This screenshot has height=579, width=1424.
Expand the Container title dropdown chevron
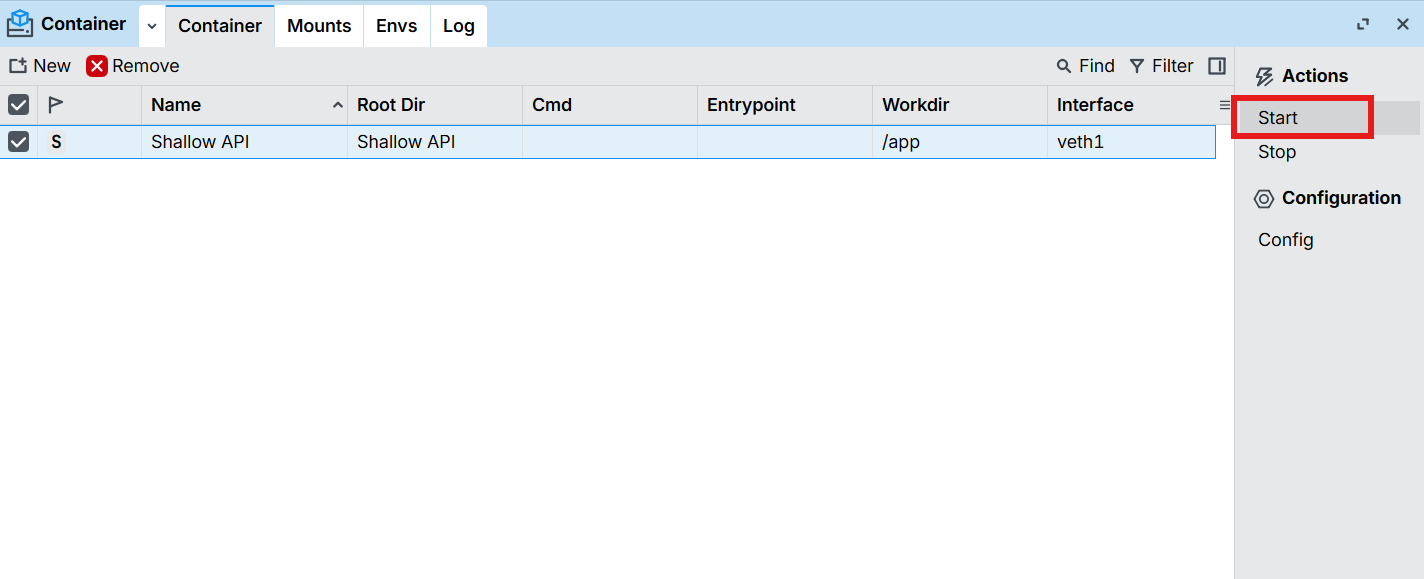pos(152,26)
